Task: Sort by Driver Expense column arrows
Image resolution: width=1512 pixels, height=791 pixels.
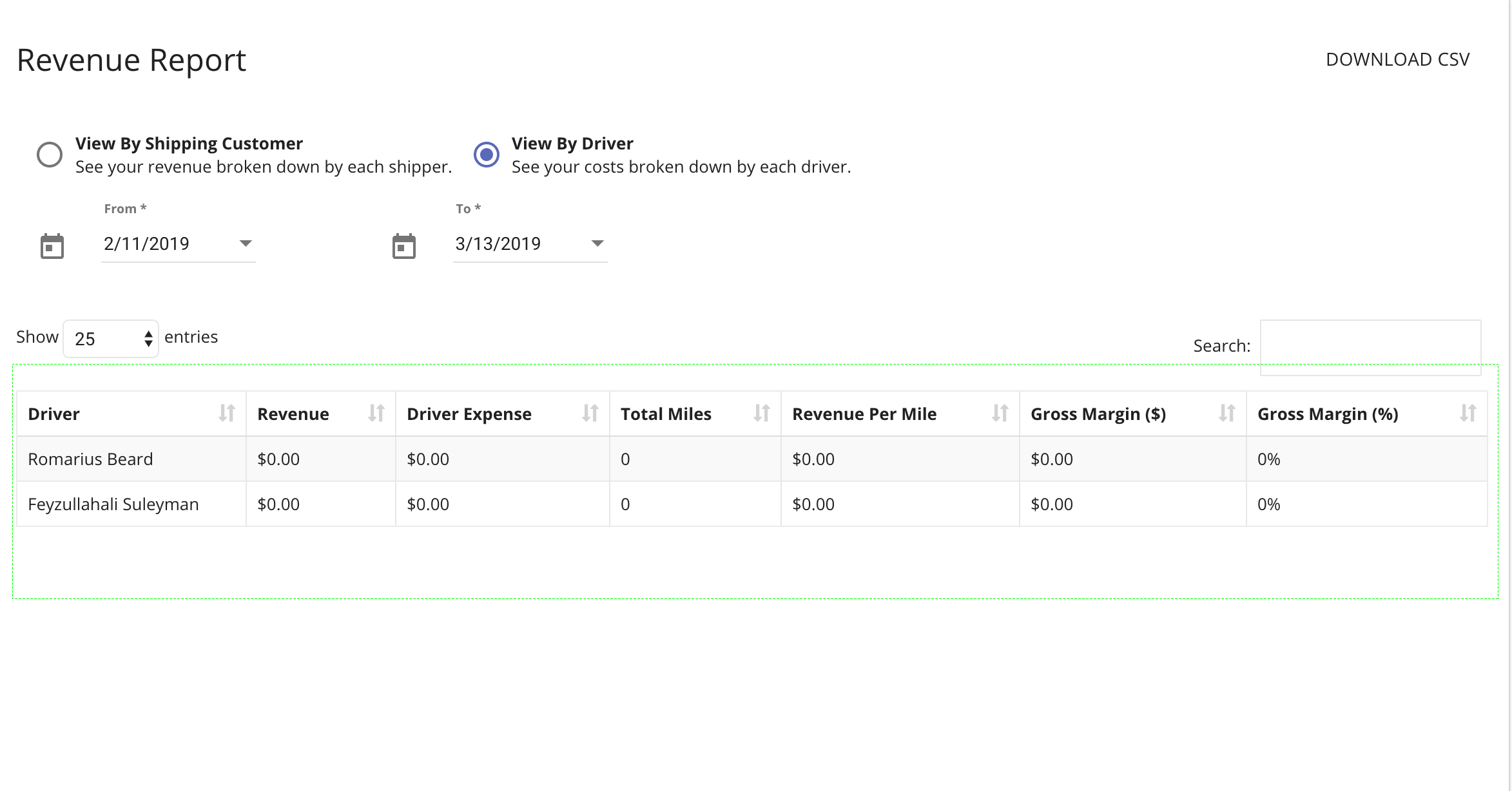Action: [x=590, y=413]
